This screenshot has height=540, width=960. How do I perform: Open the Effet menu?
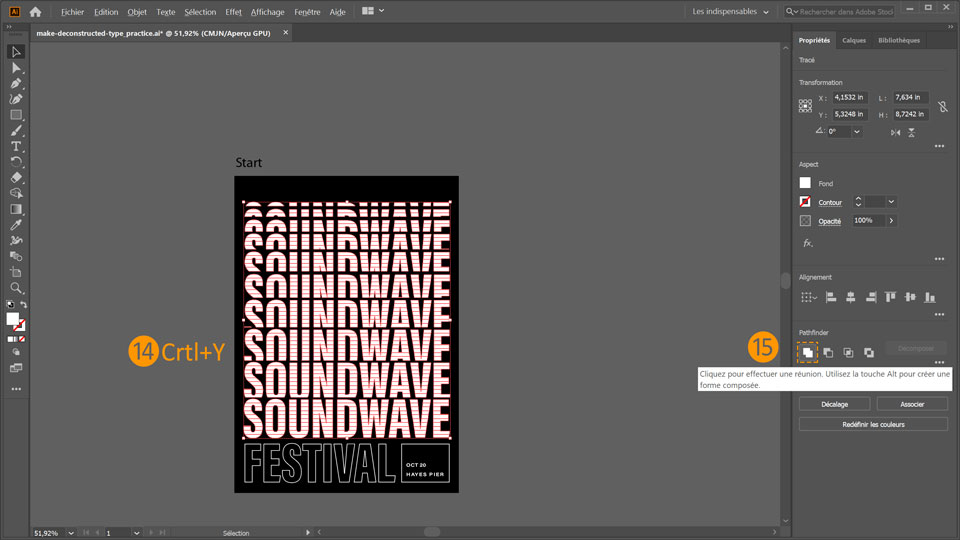(x=233, y=12)
